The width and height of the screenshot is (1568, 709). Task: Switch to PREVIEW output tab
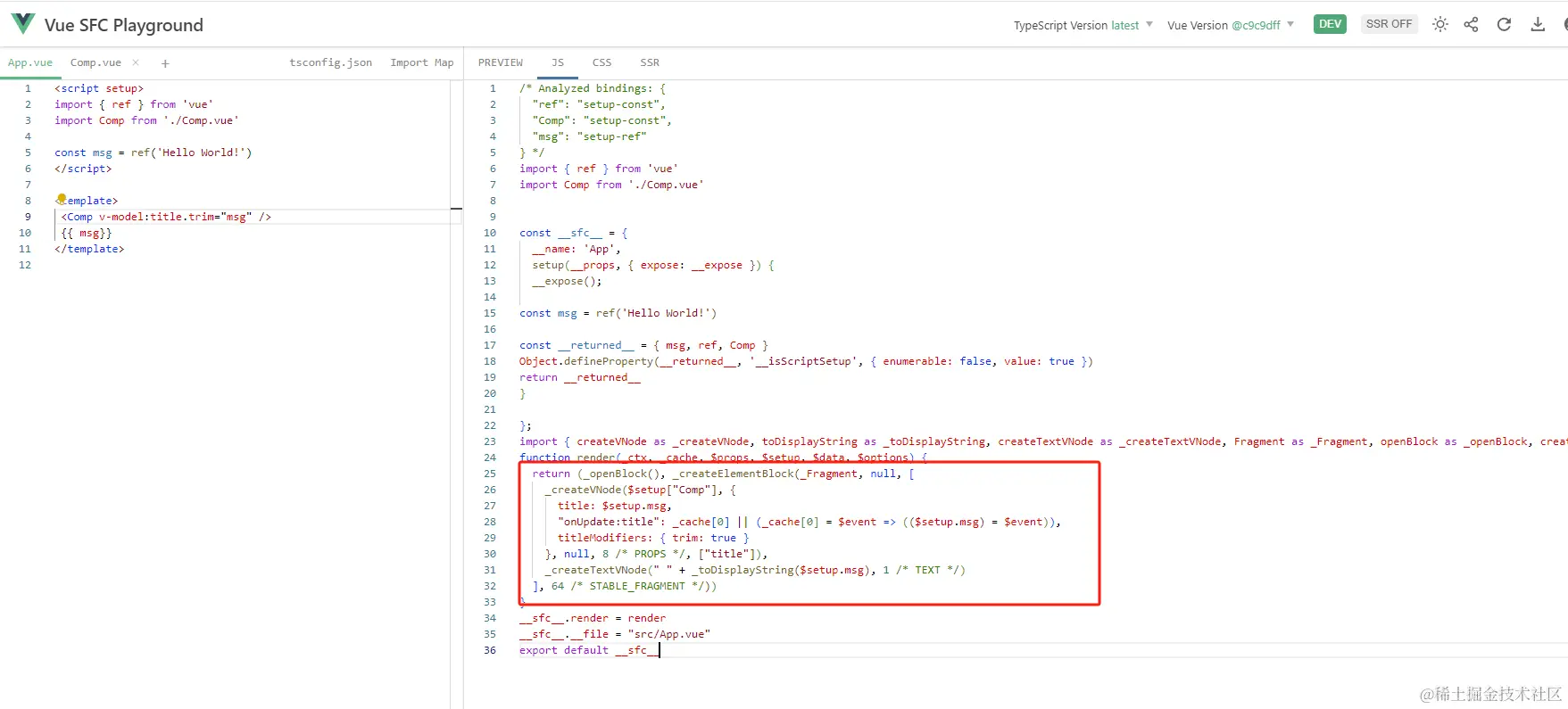point(500,62)
